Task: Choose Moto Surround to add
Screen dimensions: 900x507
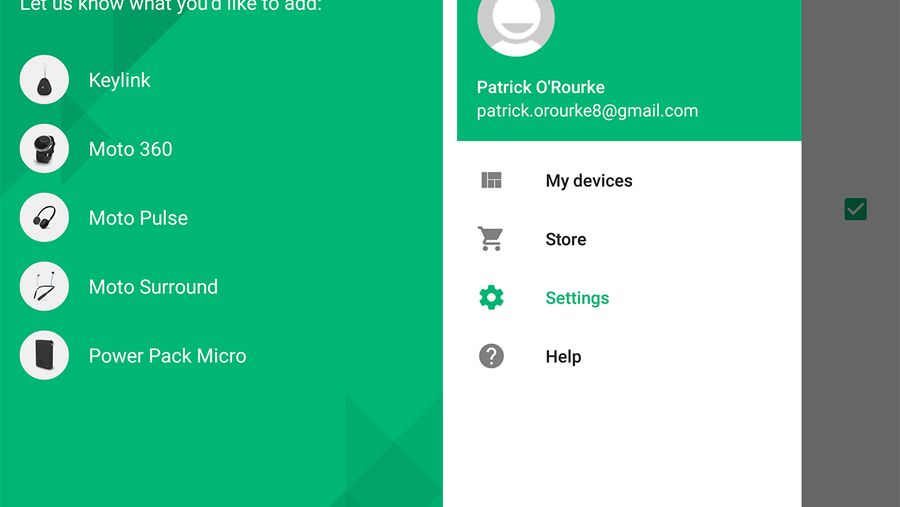Action: (153, 287)
